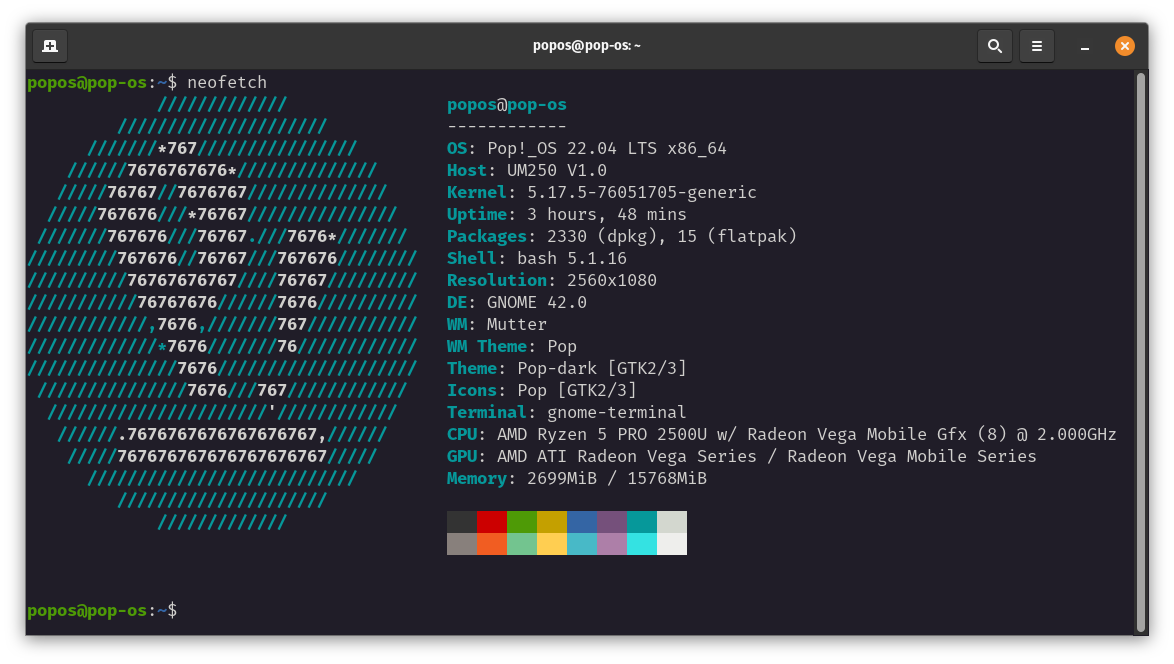Click the 'OS: Pop!_OS 22.04 LTS x86_64' line
This screenshot has width=1174, height=664.
tap(587, 148)
